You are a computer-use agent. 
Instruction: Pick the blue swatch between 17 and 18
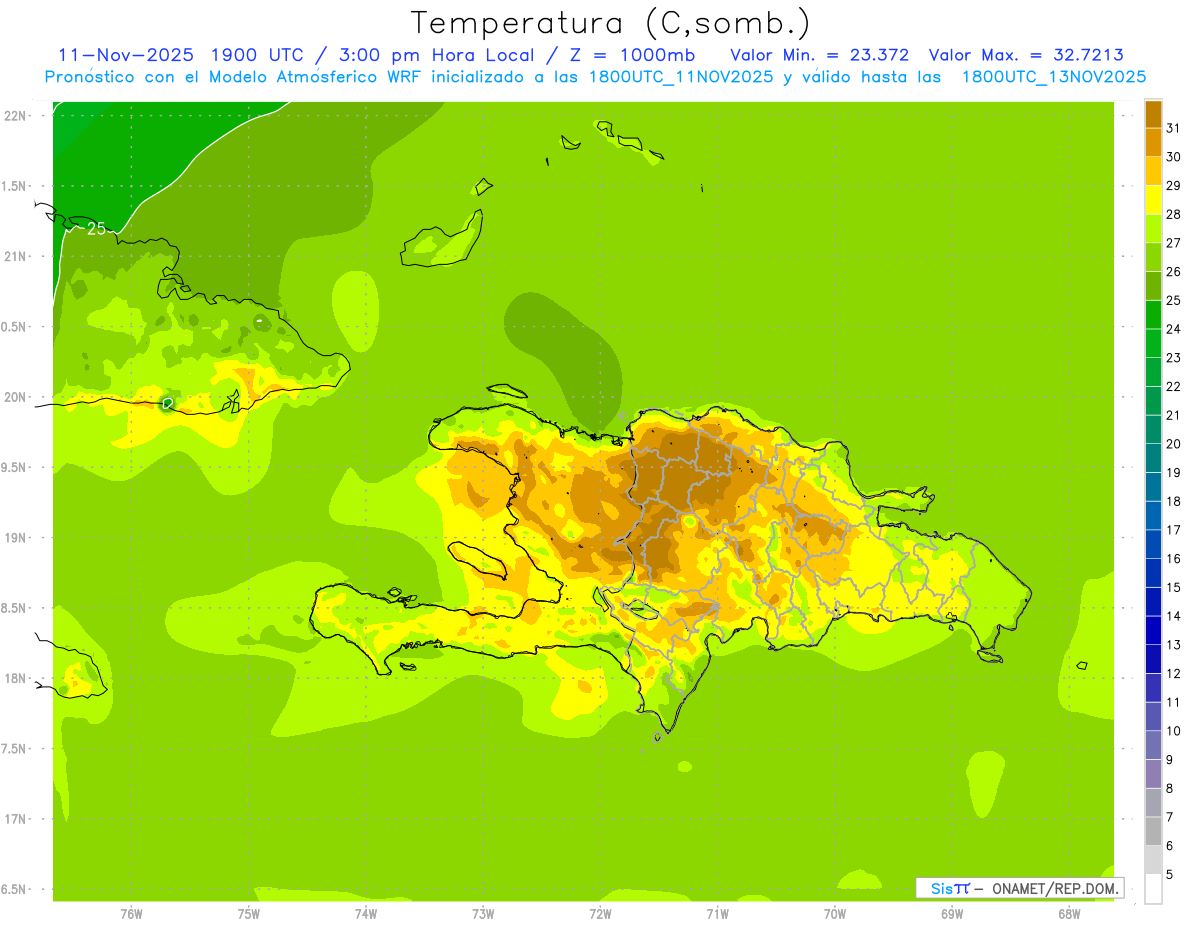click(x=1153, y=516)
